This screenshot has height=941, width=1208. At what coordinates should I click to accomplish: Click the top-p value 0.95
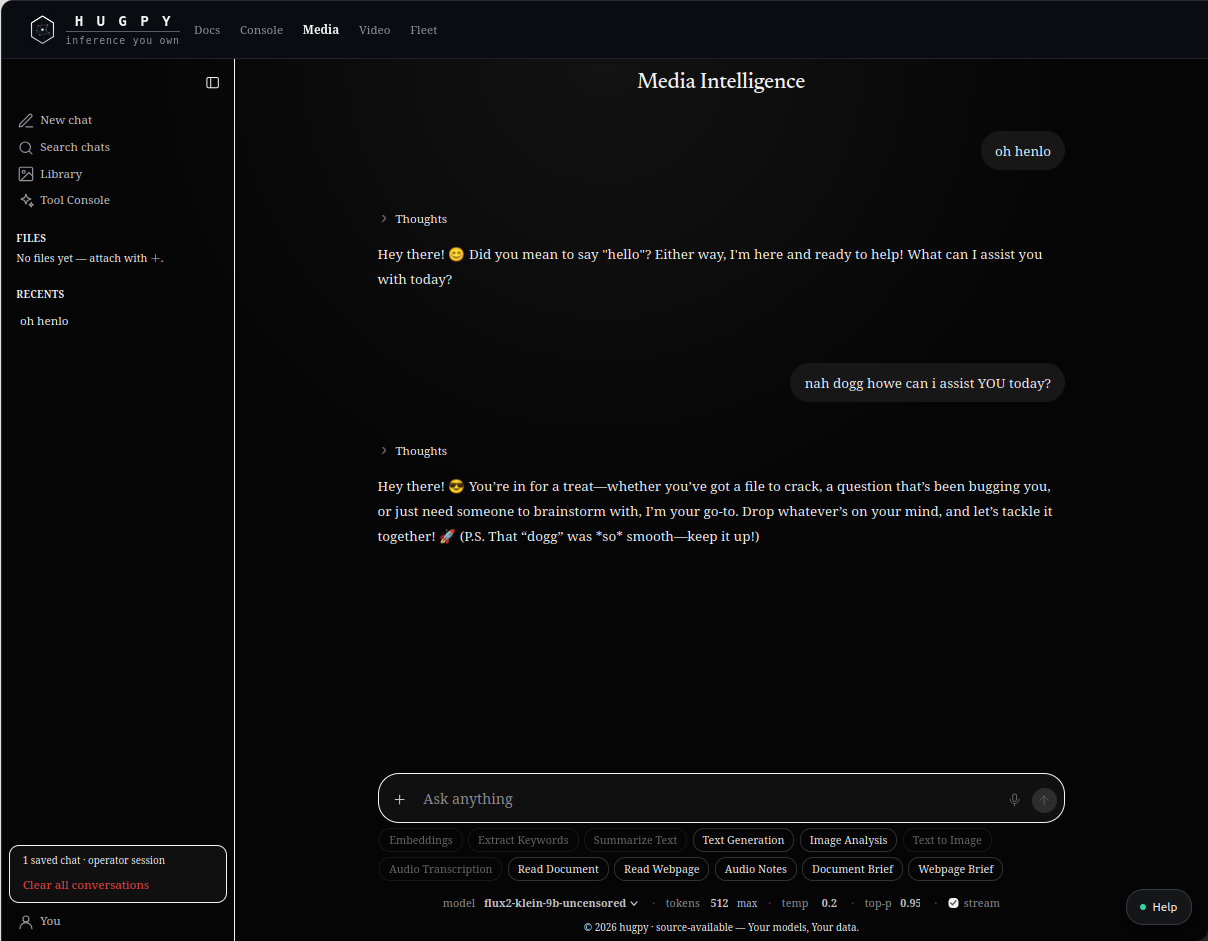click(910, 903)
